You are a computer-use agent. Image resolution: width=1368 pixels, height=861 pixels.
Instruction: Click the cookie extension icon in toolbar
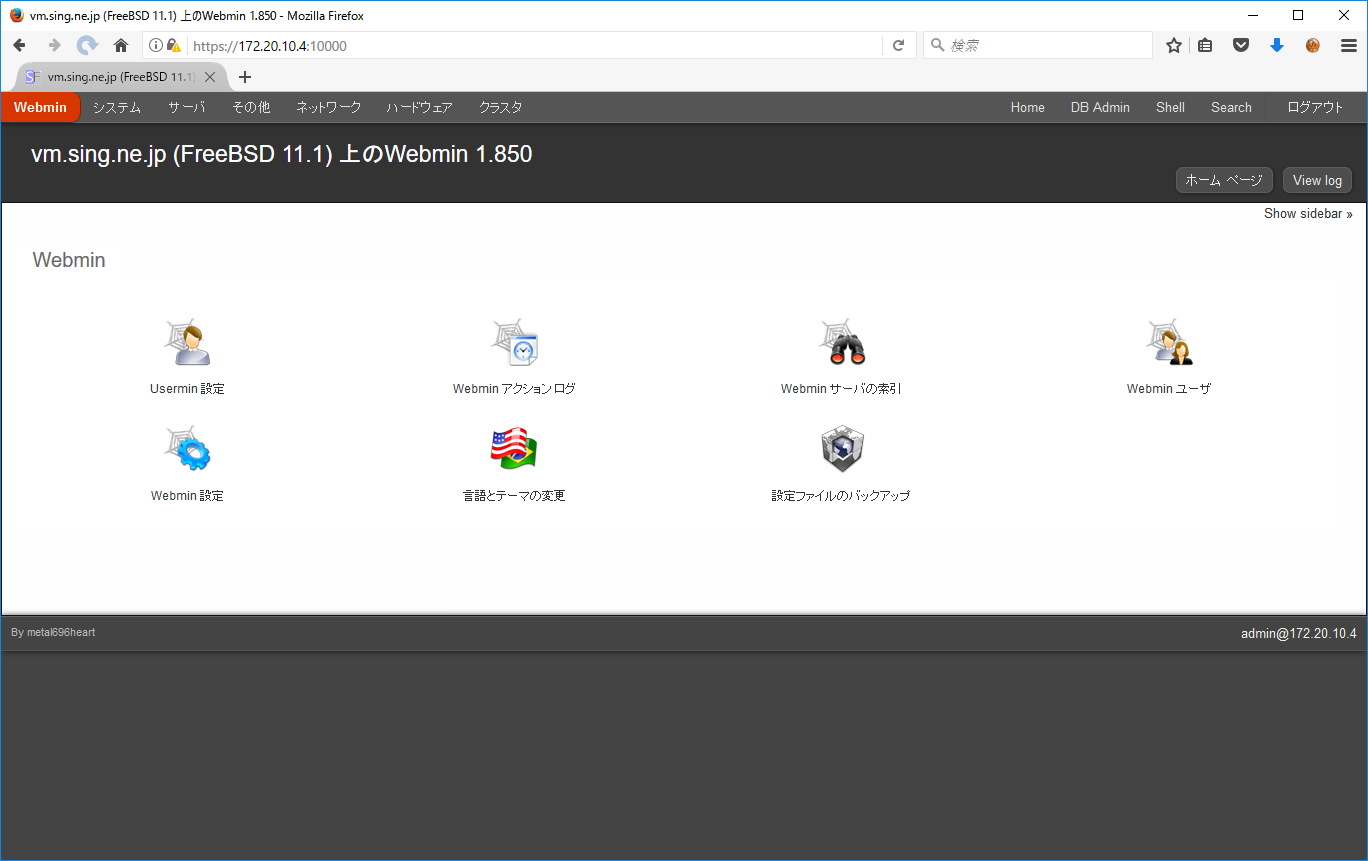coord(1313,45)
